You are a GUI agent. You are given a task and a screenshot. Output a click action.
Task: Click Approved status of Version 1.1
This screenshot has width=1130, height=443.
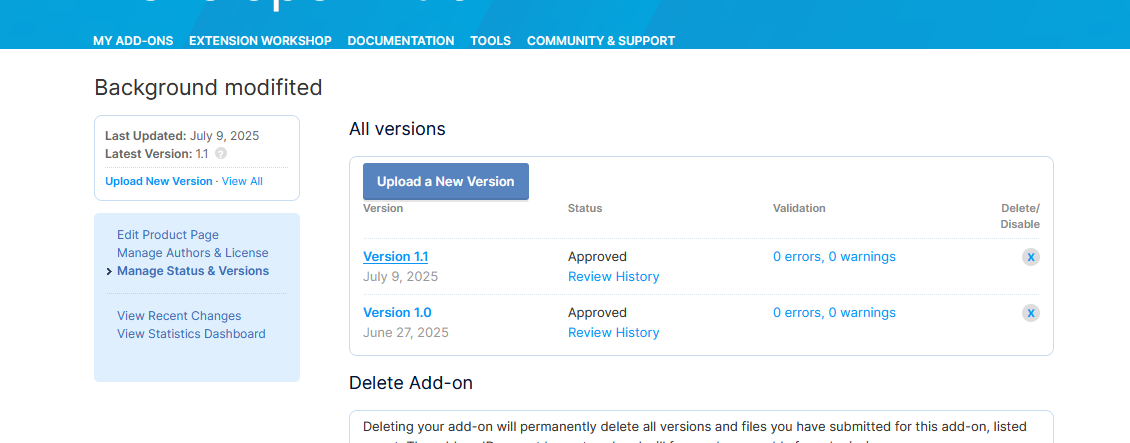[x=597, y=256]
